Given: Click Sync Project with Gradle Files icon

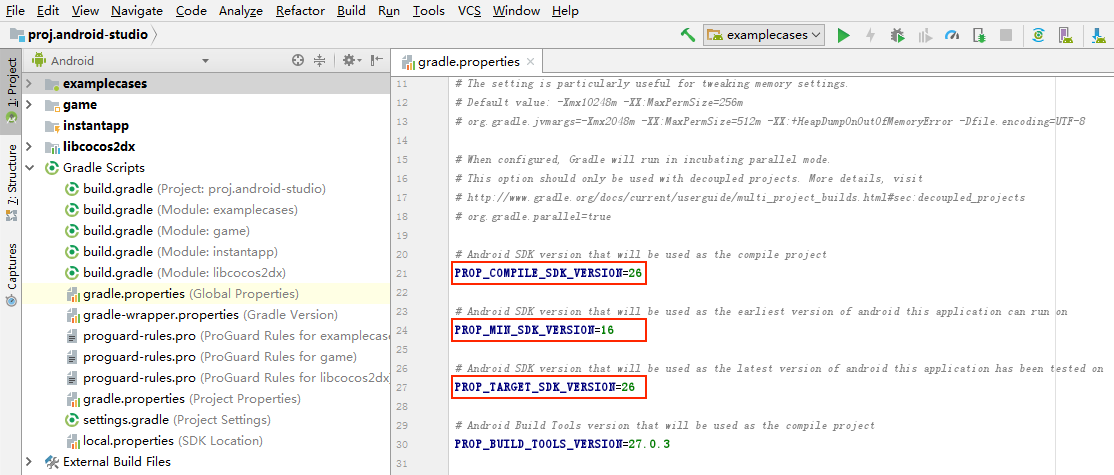Looking at the screenshot, I should point(1039,35).
